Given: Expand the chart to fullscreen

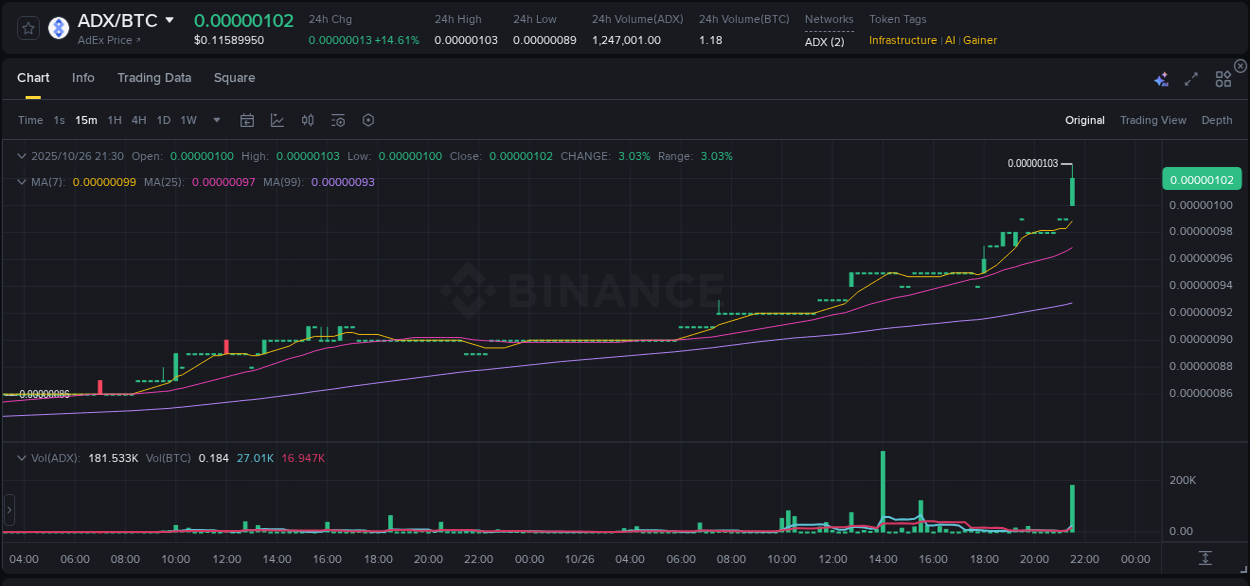Looking at the screenshot, I should (x=1190, y=77).
